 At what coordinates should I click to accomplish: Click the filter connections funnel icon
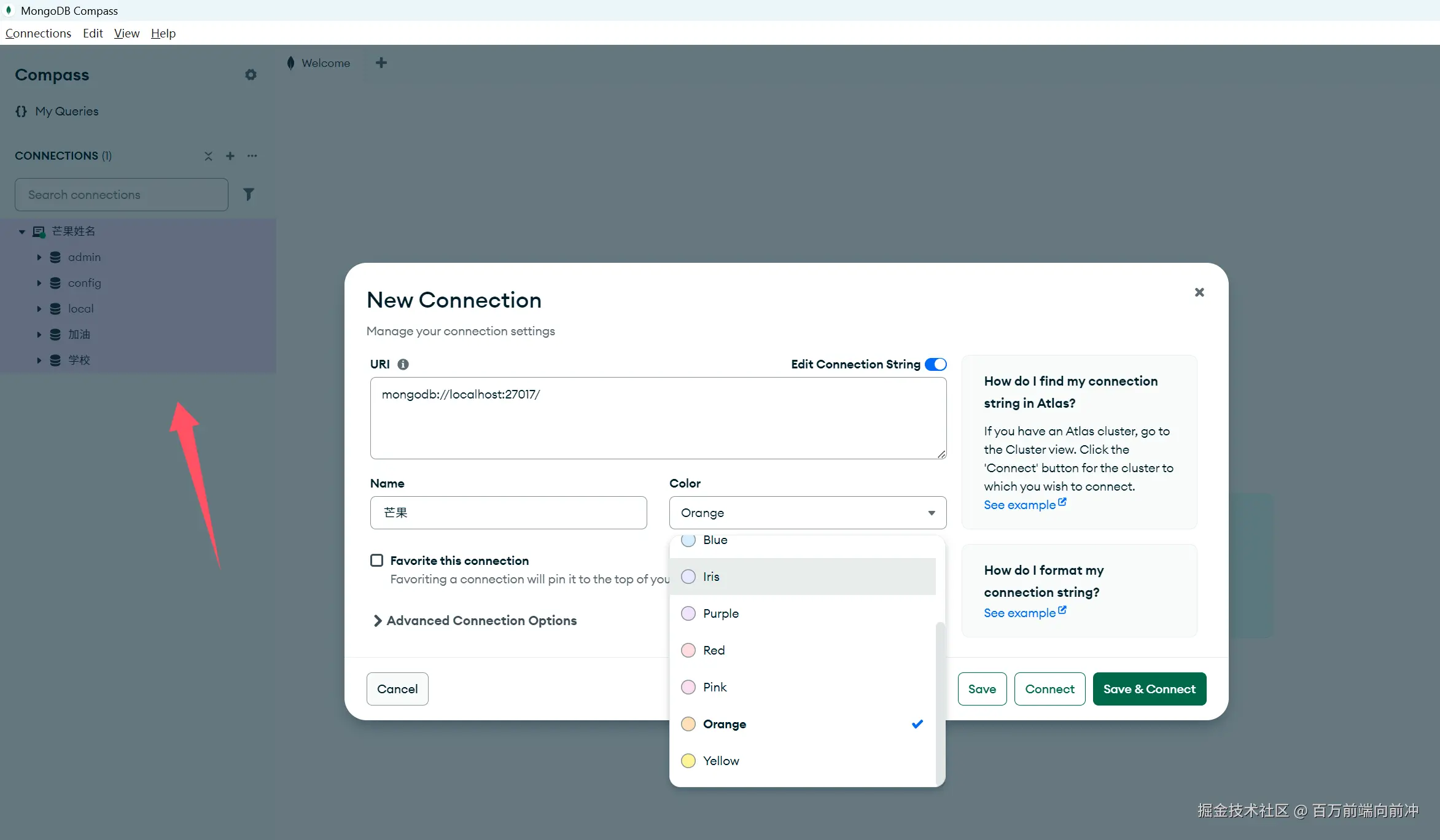pyautogui.click(x=249, y=195)
